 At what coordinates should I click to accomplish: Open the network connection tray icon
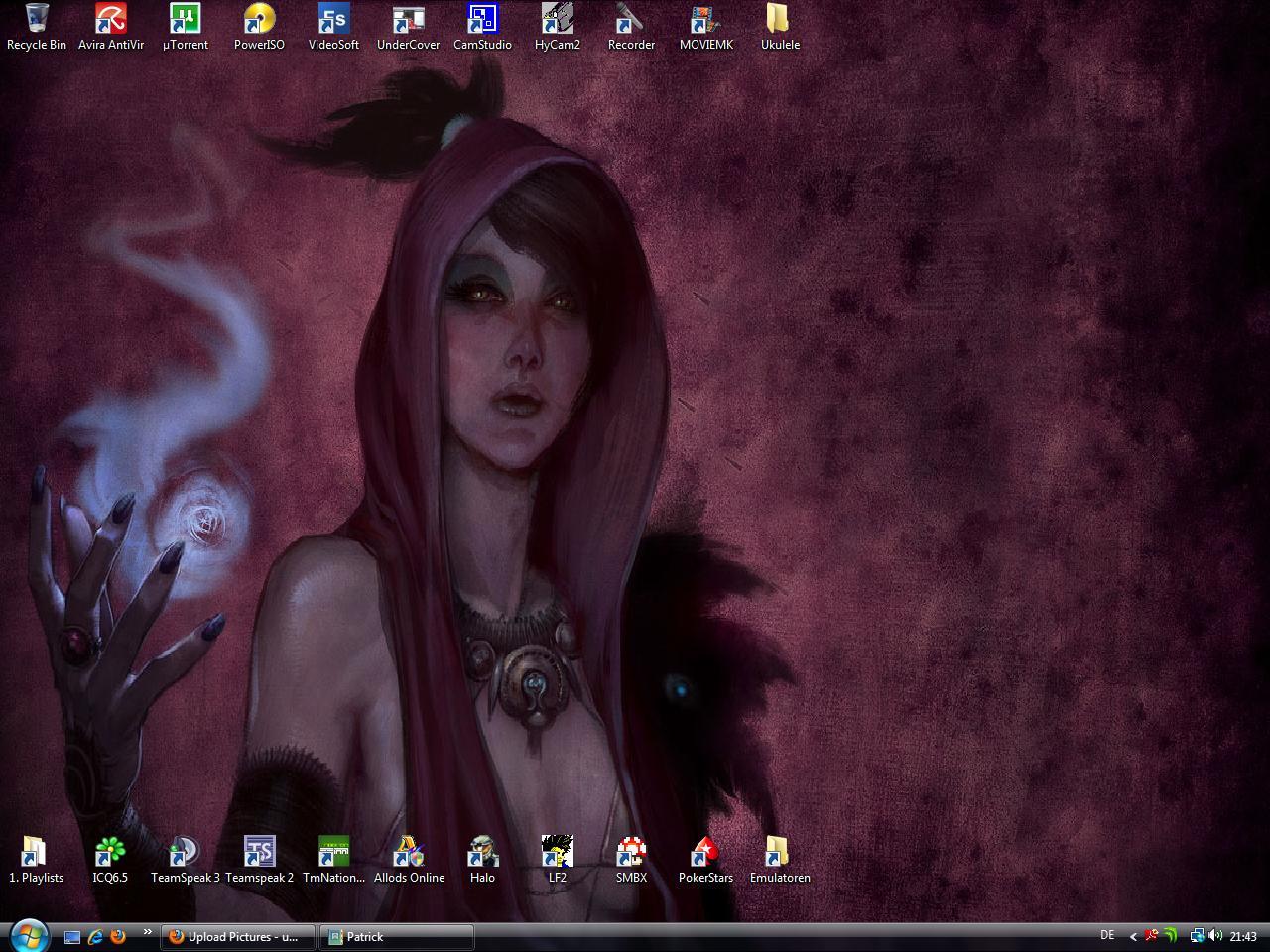[x=1197, y=936]
